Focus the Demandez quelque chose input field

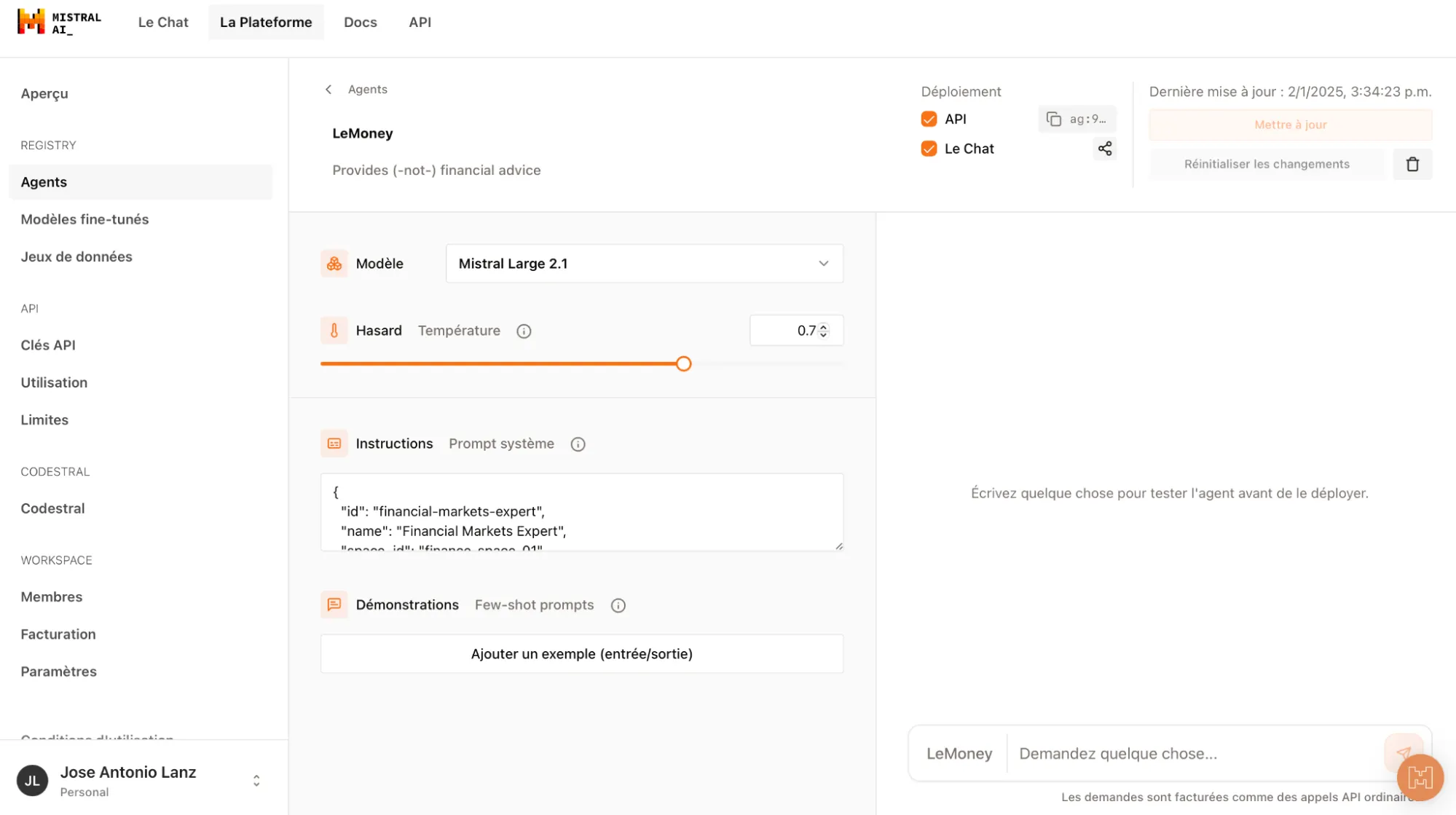(1196, 753)
